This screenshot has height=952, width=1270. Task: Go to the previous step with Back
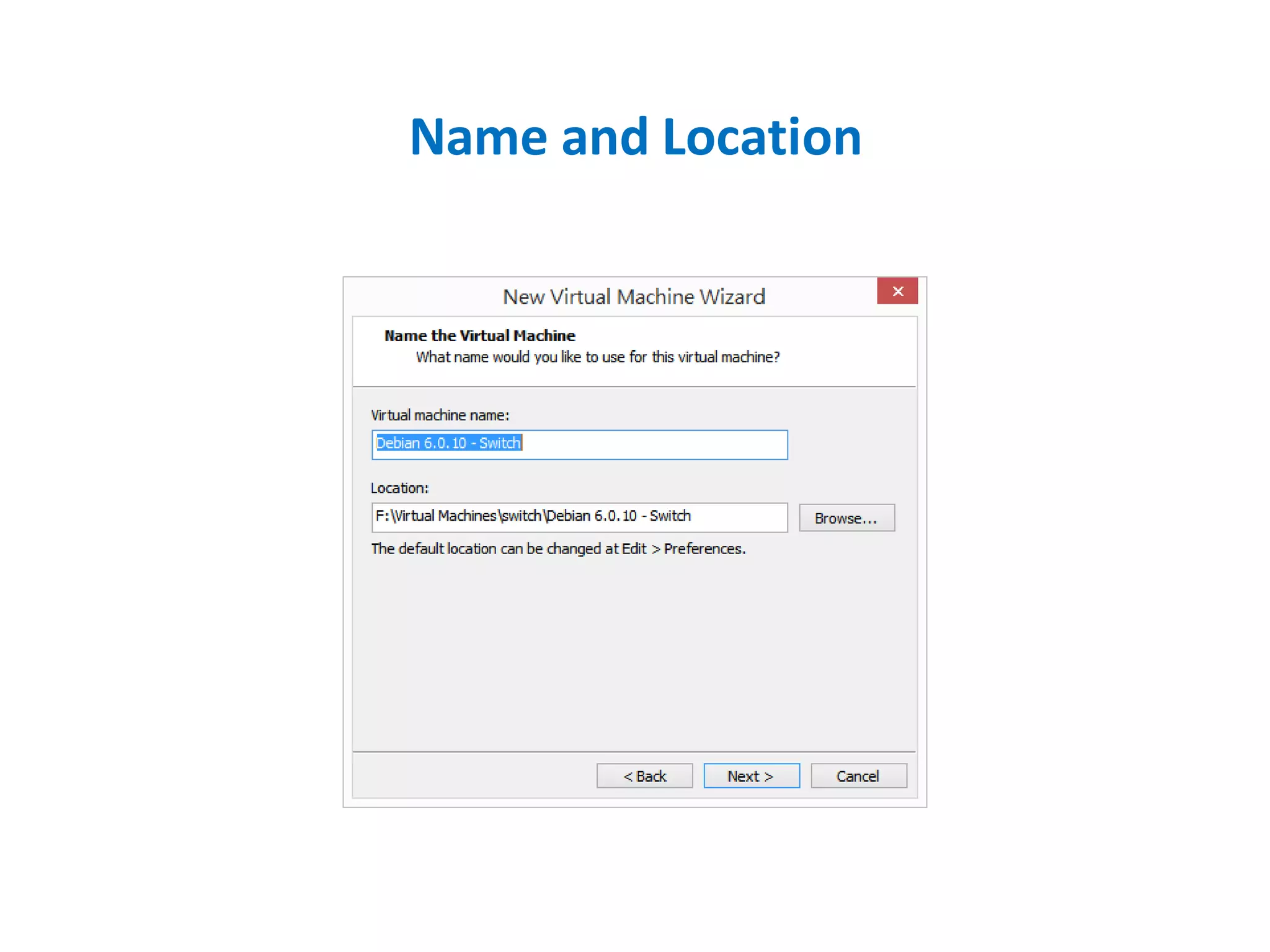point(644,776)
